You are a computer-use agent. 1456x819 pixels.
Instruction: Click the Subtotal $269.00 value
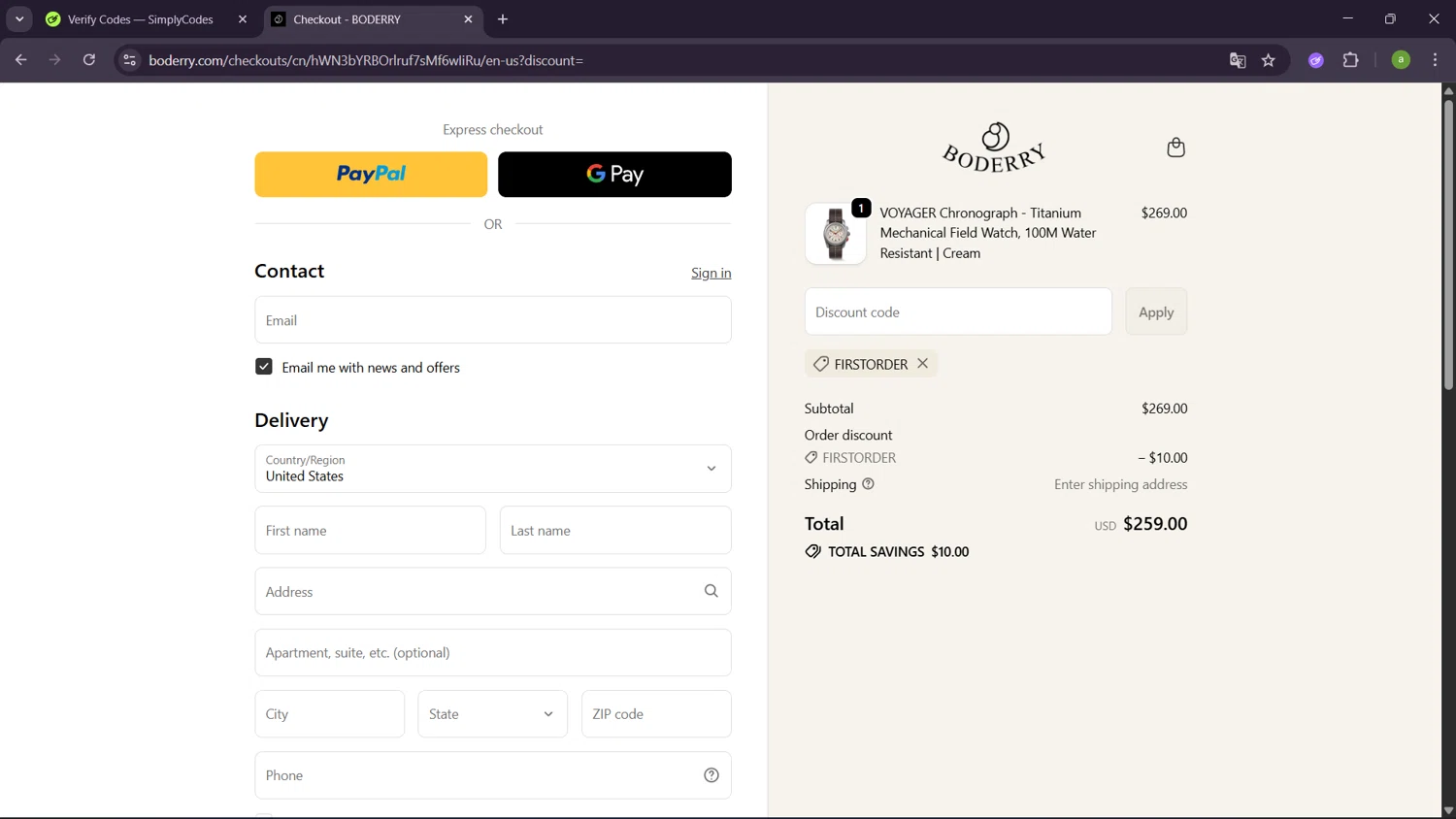click(1164, 409)
